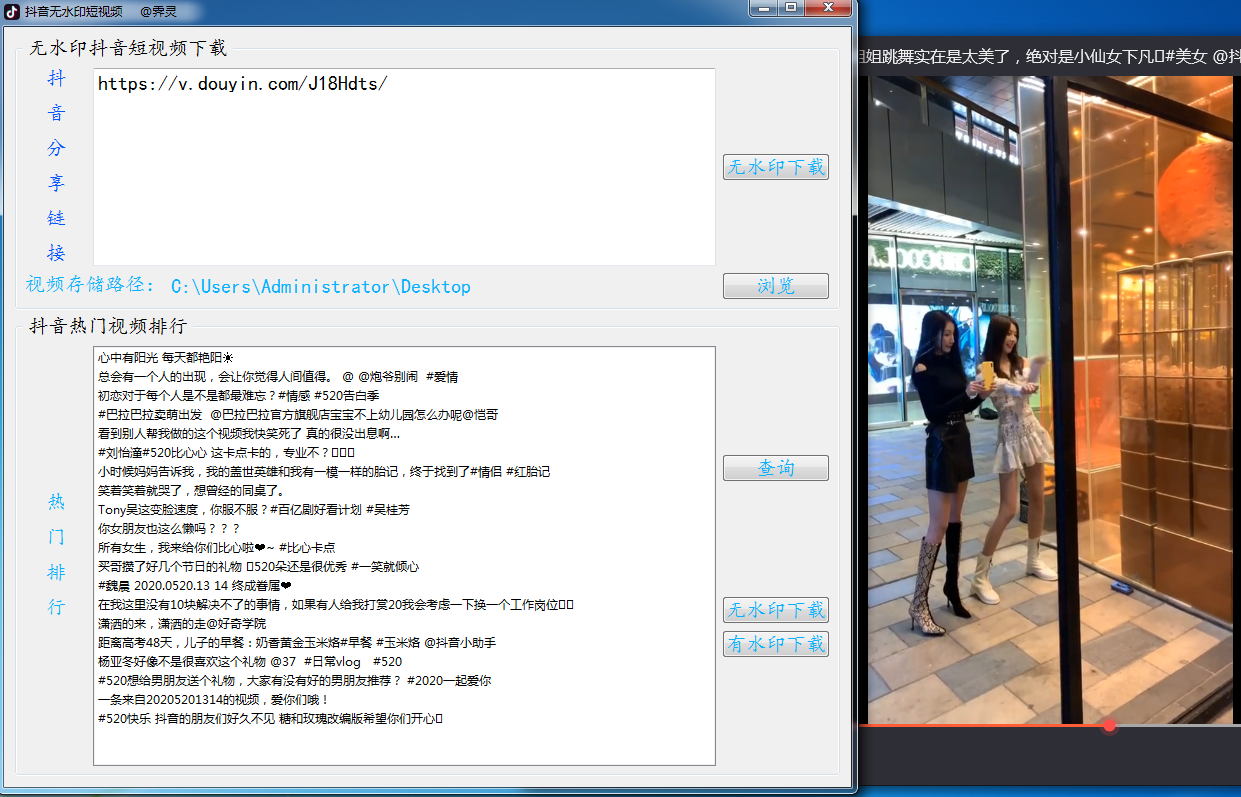The width and height of the screenshot is (1241, 797).
Task: Select the row starting "初恋对于每个人"
Action: pyautogui.click(x=404, y=395)
